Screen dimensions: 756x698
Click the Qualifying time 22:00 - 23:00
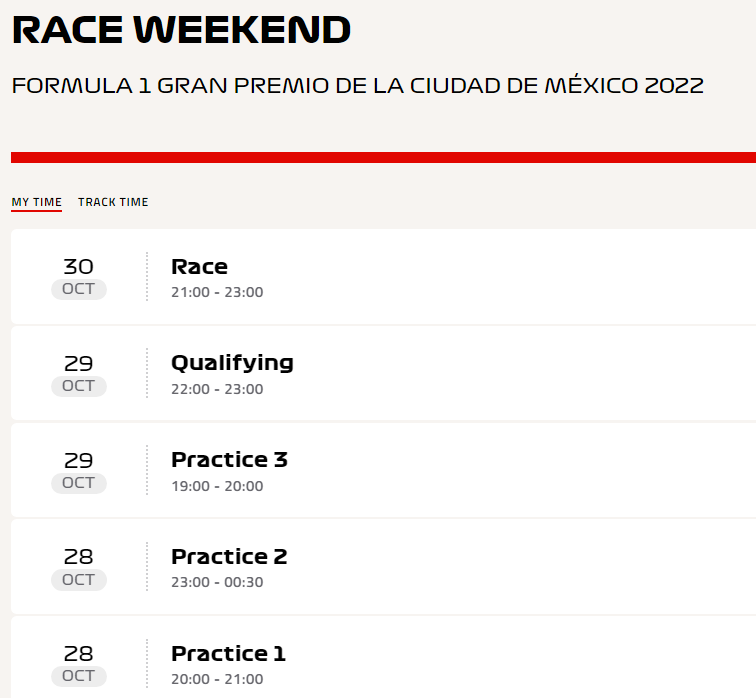(217, 389)
